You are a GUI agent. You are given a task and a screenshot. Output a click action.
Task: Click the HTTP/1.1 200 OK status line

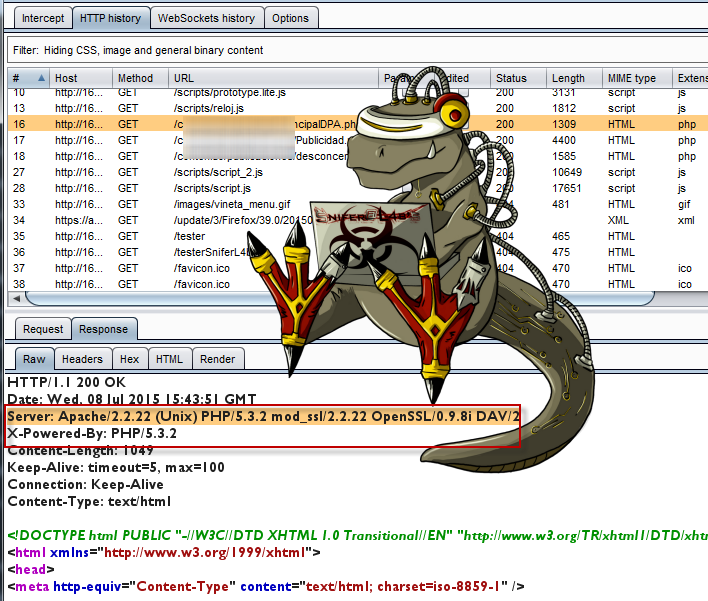coord(67,382)
